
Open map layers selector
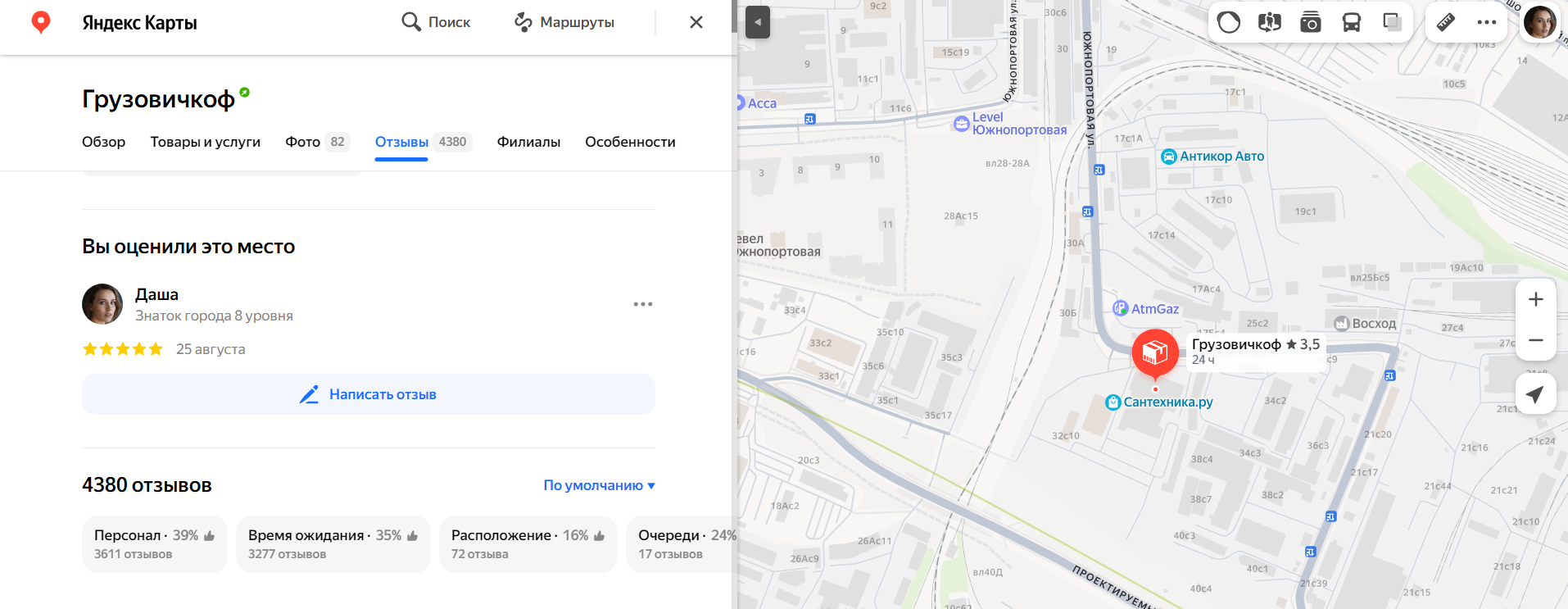coord(1392,22)
